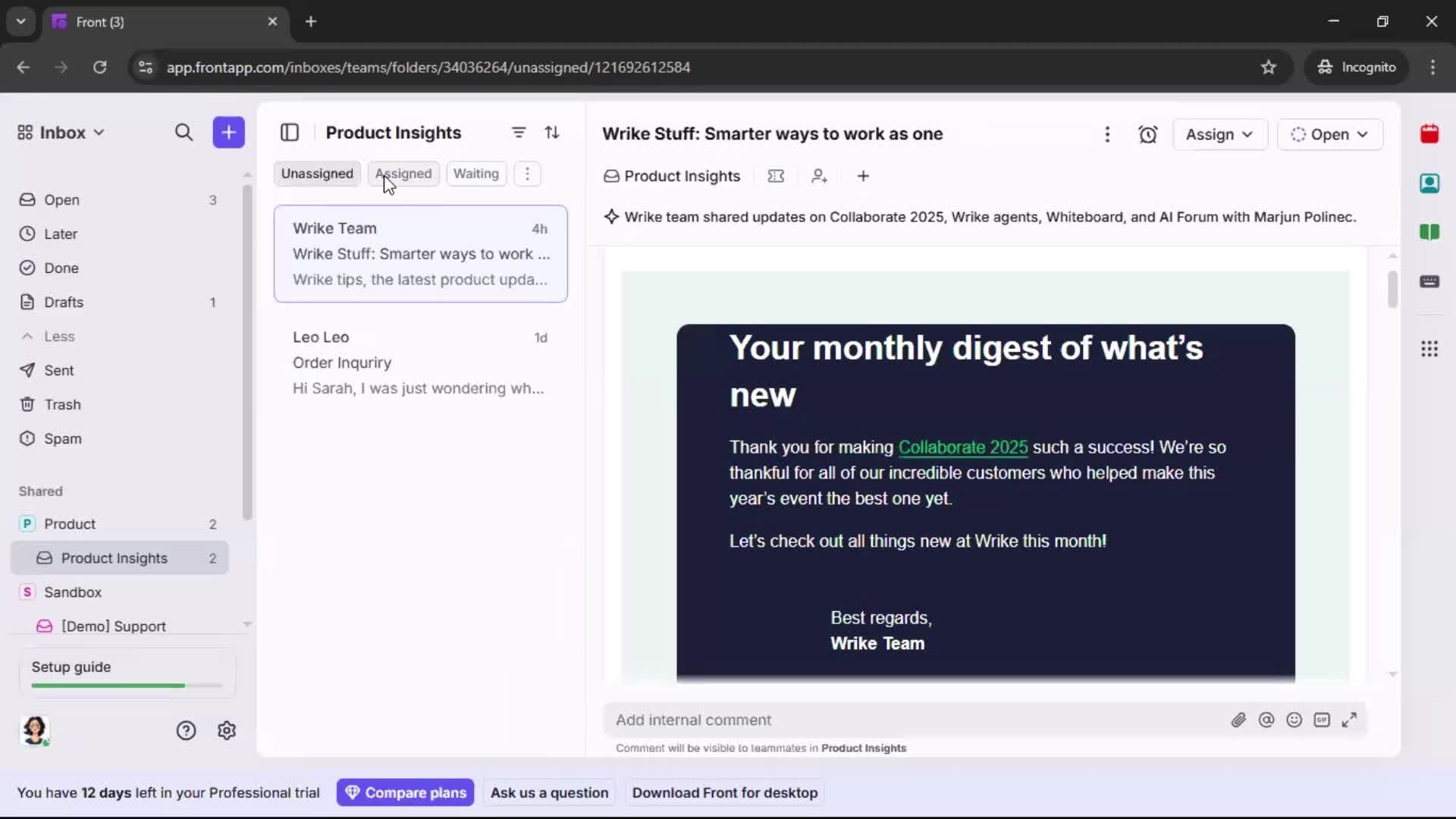1456x819 pixels.
Task: Insert an emoji into the comment
Action: click(x=1294, y=720)
